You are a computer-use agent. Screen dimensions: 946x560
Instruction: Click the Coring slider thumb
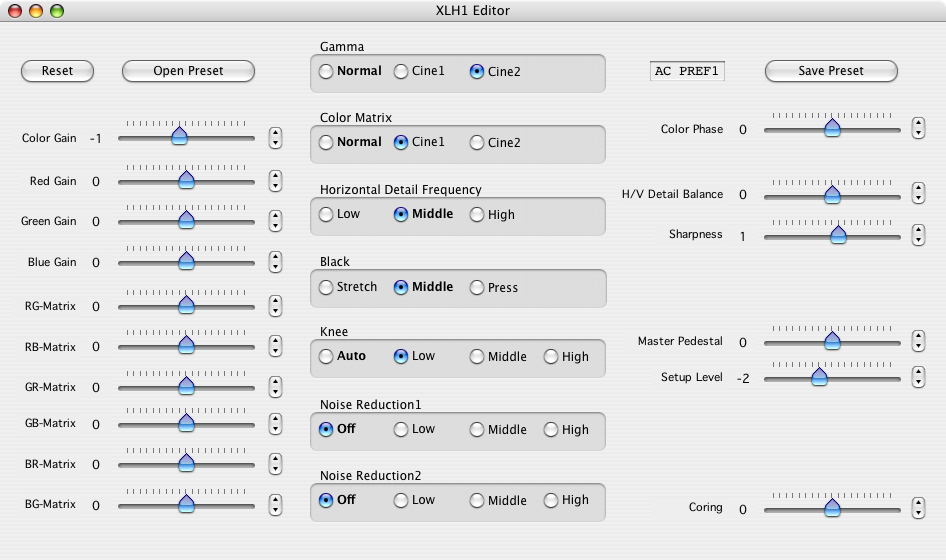click(833, 508)
